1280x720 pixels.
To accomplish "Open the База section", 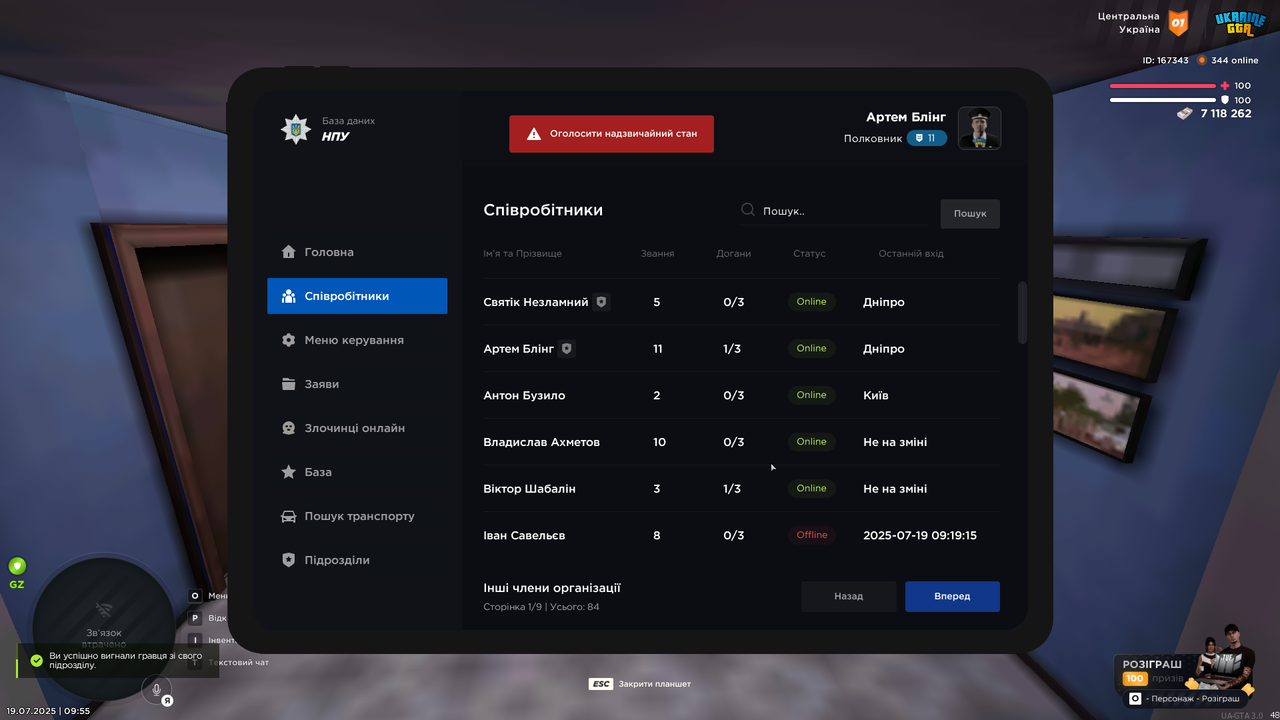I will pos(357,472).
